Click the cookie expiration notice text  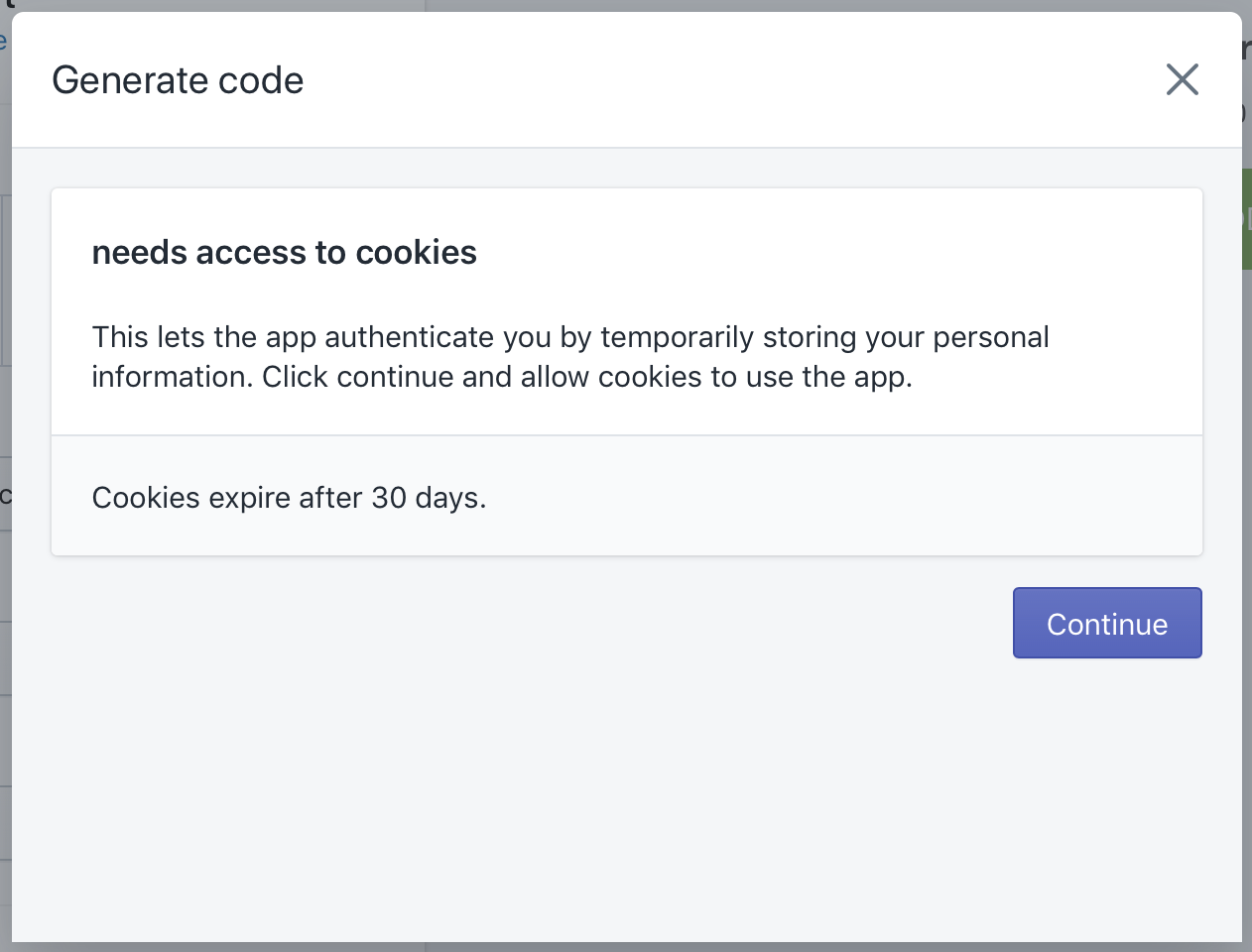point(289,497)
